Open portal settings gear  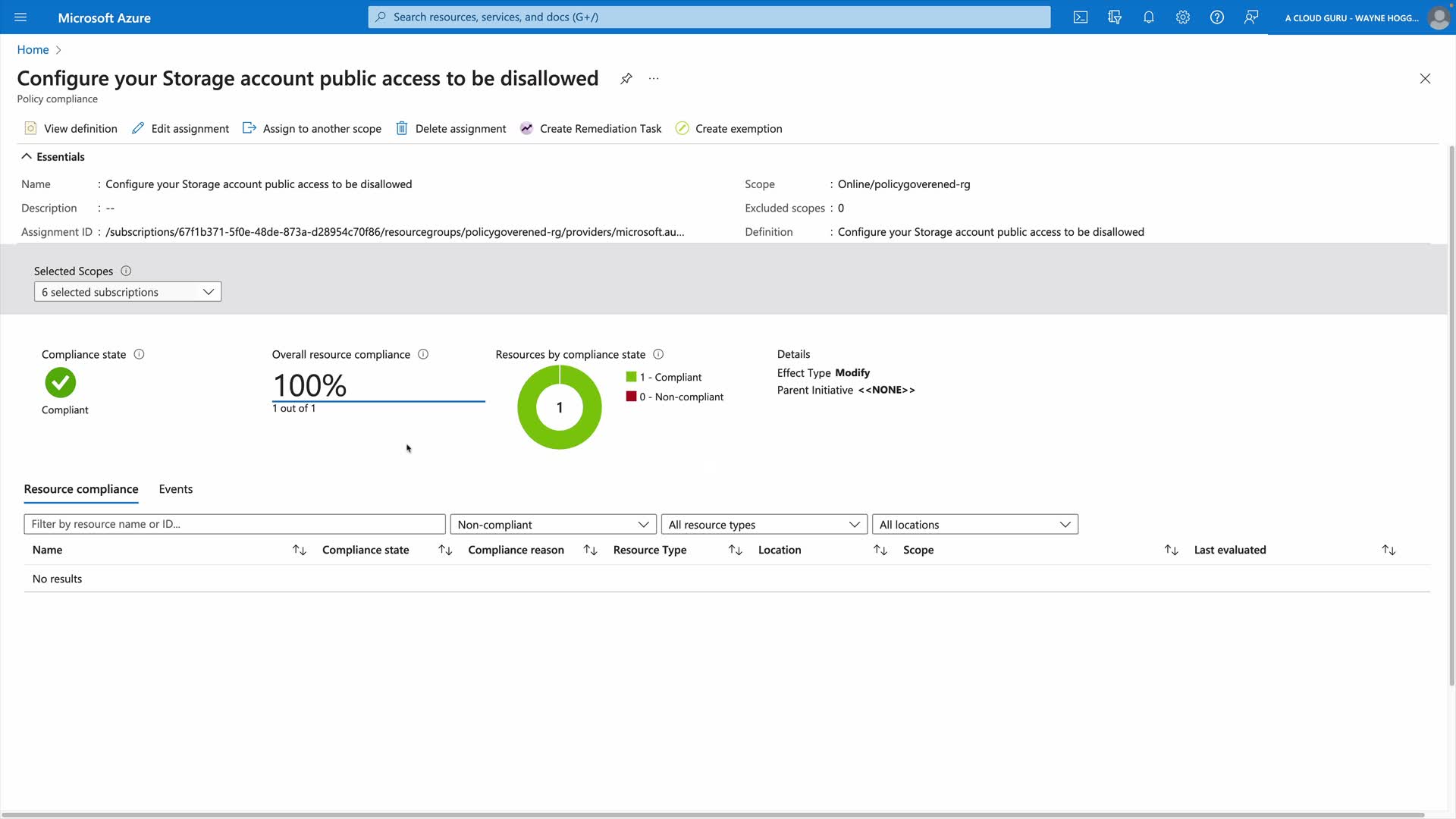click(1183, 17)
